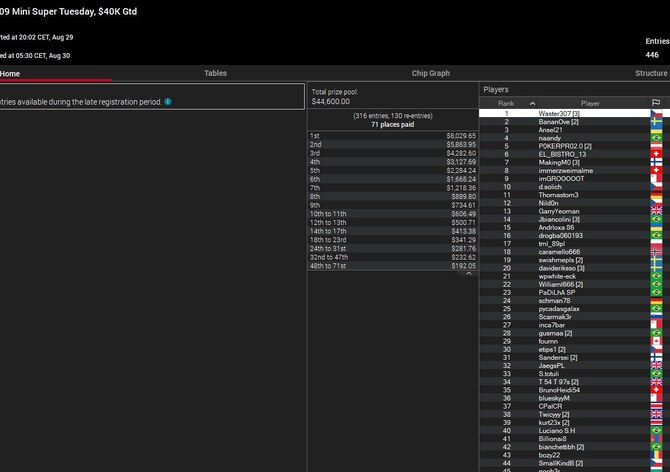Click the 71 places paid text

pyautogui.click(x=392, y=124)
